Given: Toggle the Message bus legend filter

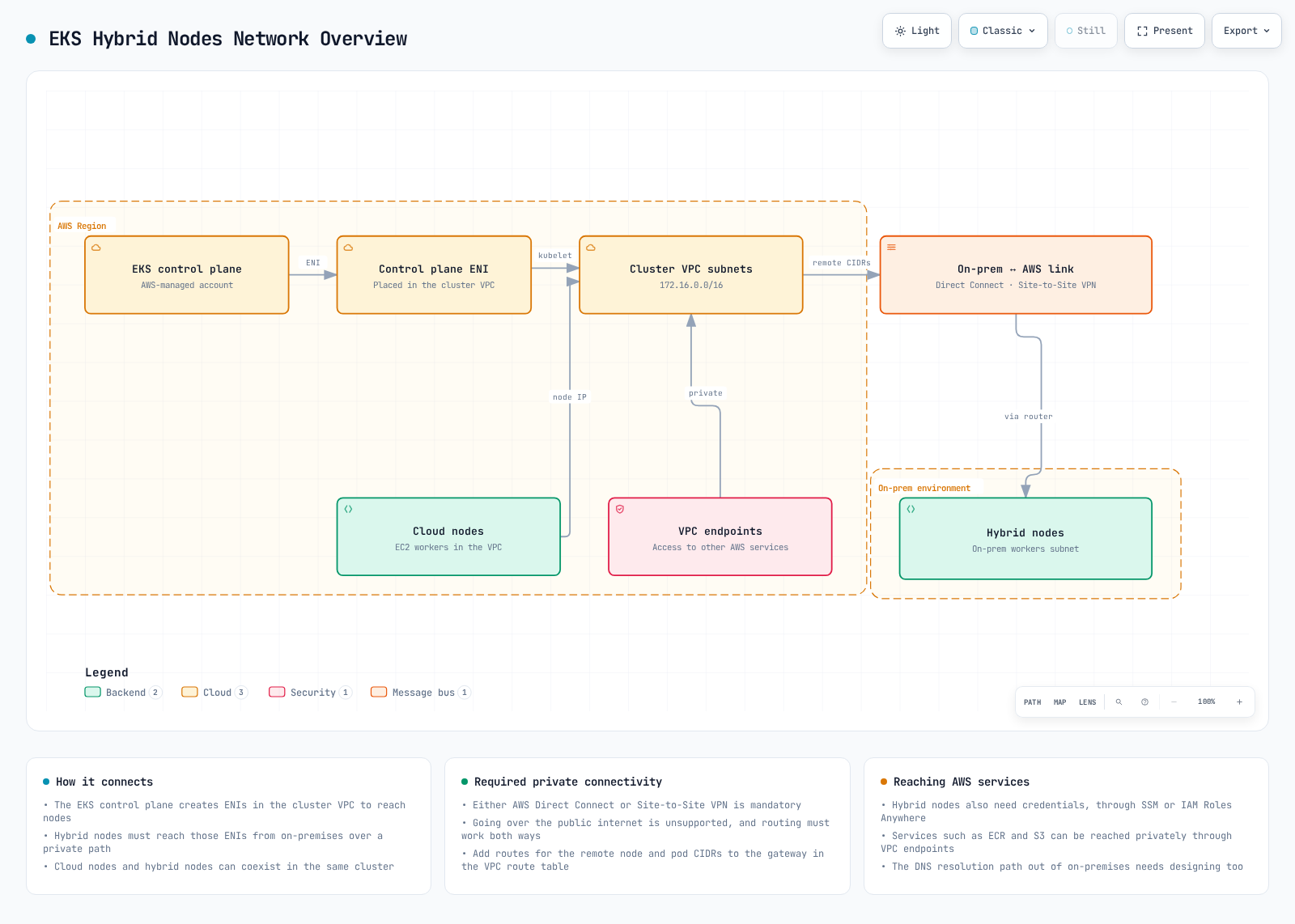Looking at the screenshot, I should 421,693.
